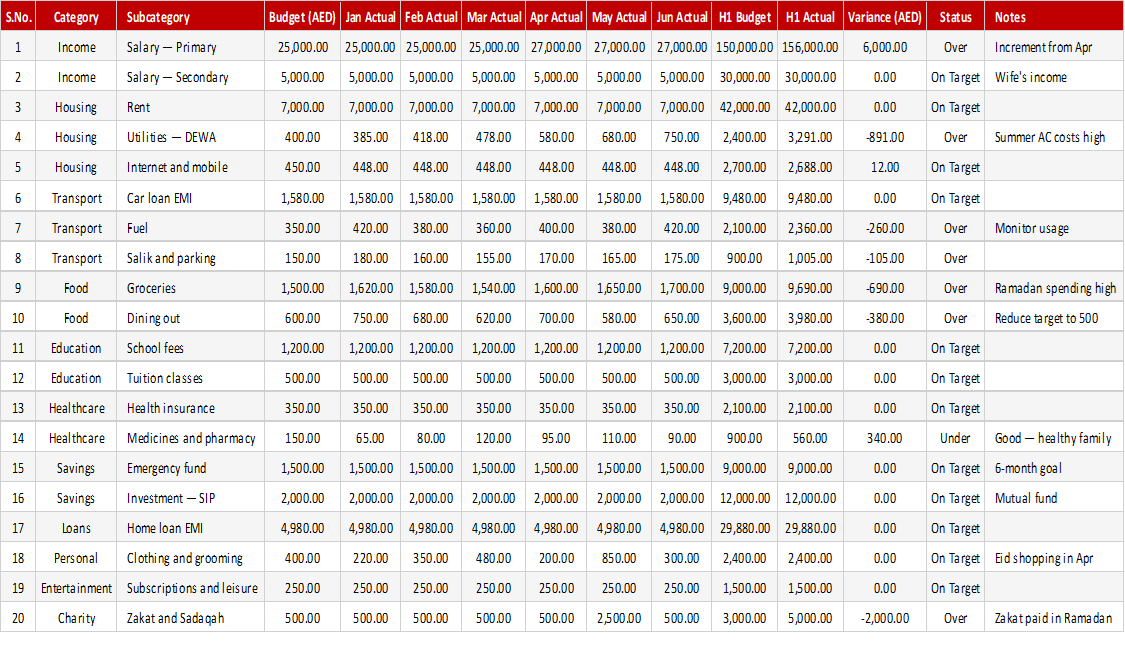Select the Salary — Primary cell

point(190,47)
